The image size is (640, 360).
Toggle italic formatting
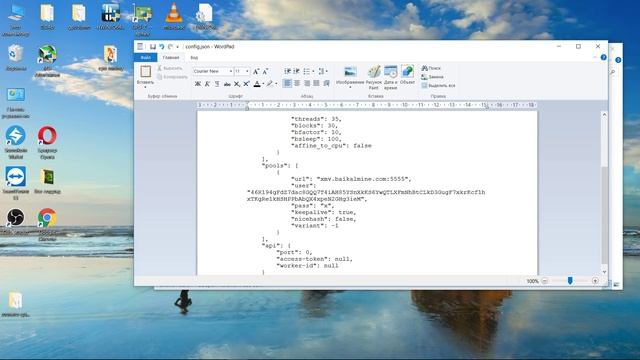207,84
